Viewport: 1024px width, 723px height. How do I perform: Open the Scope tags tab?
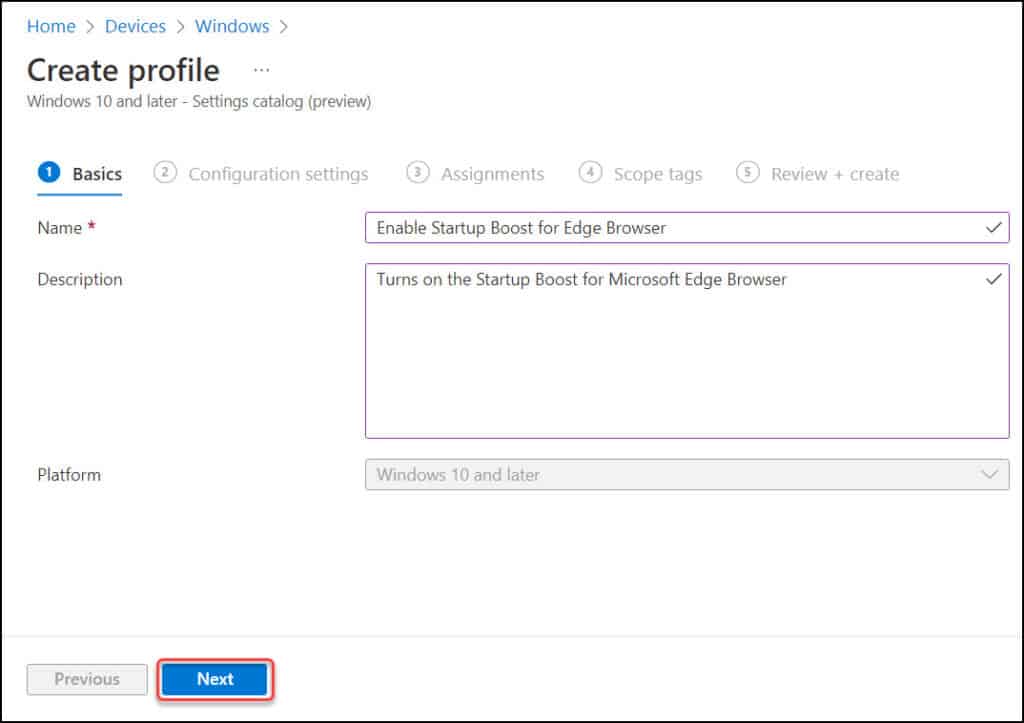641,174
